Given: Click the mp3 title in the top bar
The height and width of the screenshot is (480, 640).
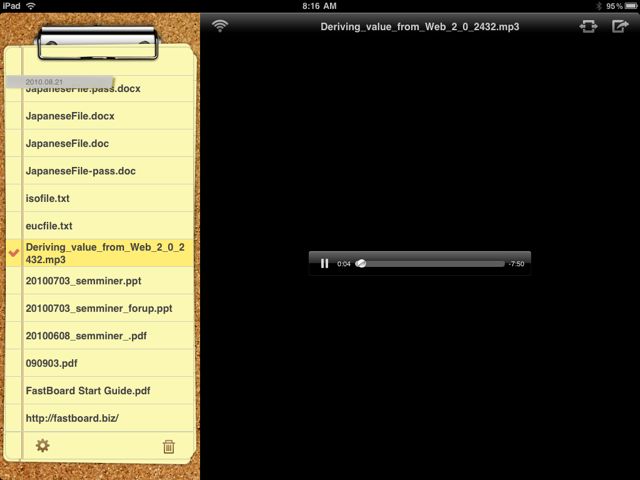Looking at the screenshot, I should tap(420, 27).
